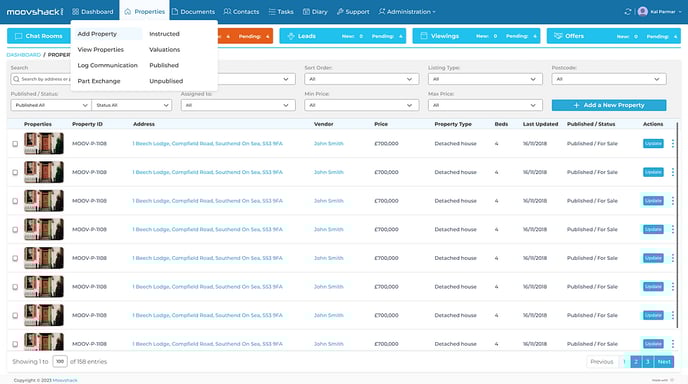The image size is (688, 384).
Task: Open the Leads summary tile icon
Action: pos(291,36)
